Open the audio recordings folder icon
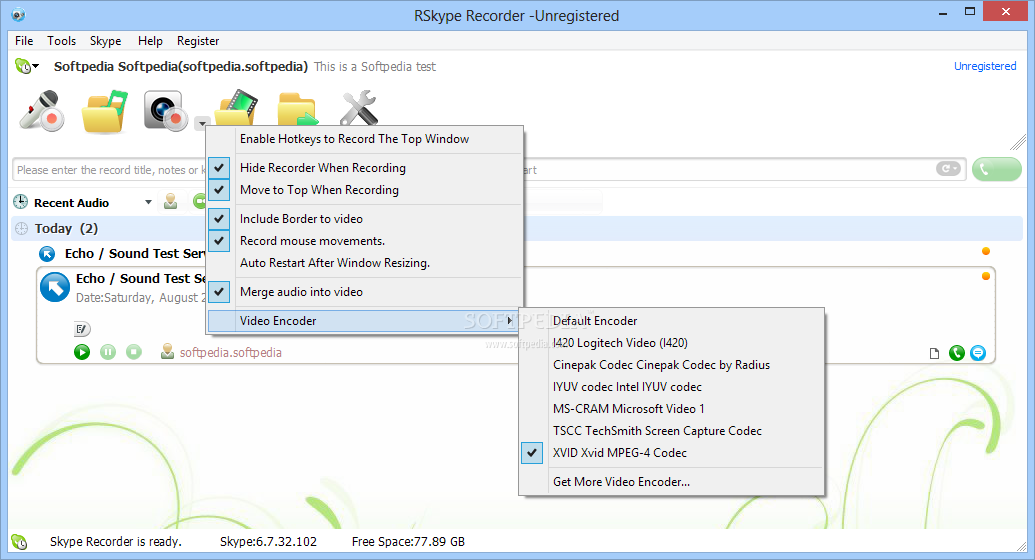The image size is (1035, 560). tap(104, 111)
